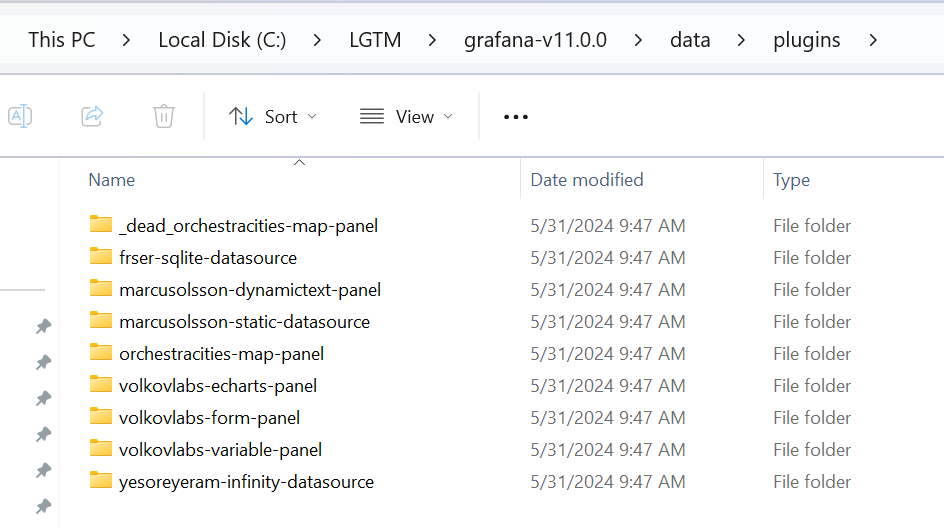
Task: Expand chevron after plugins in address bar
Action: coord(873,40)
